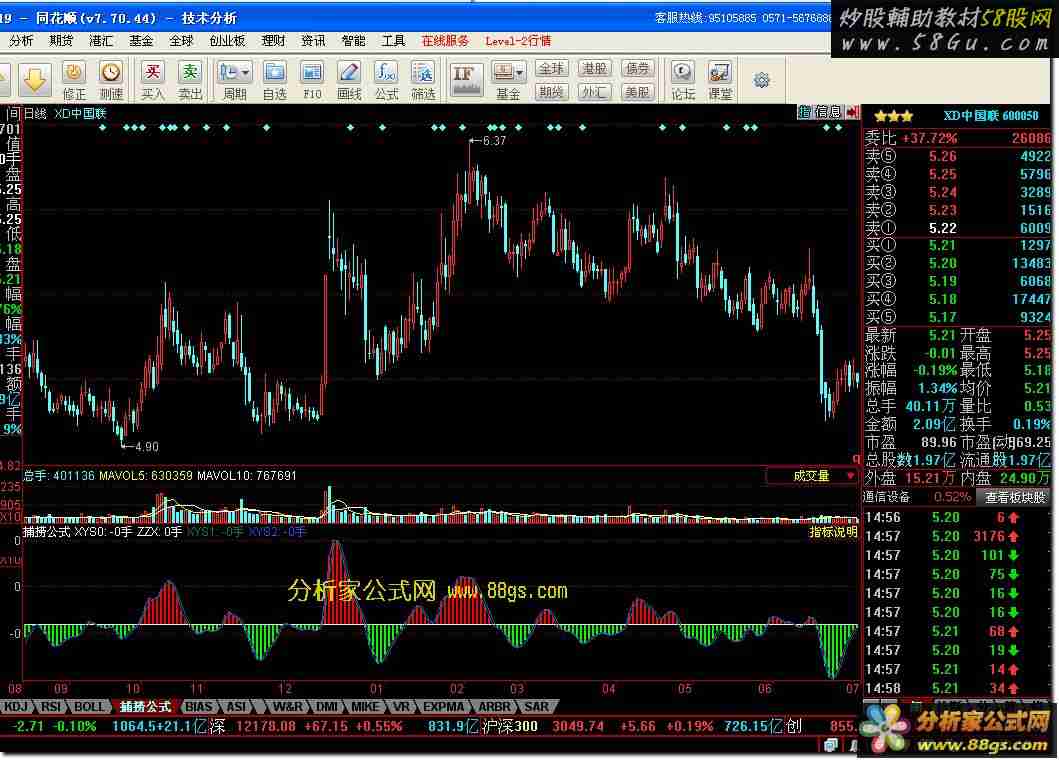This screenshot has width=1059, height=760.
Task: Click the XD中国联 600050 stock title
Action: [991, 116]
